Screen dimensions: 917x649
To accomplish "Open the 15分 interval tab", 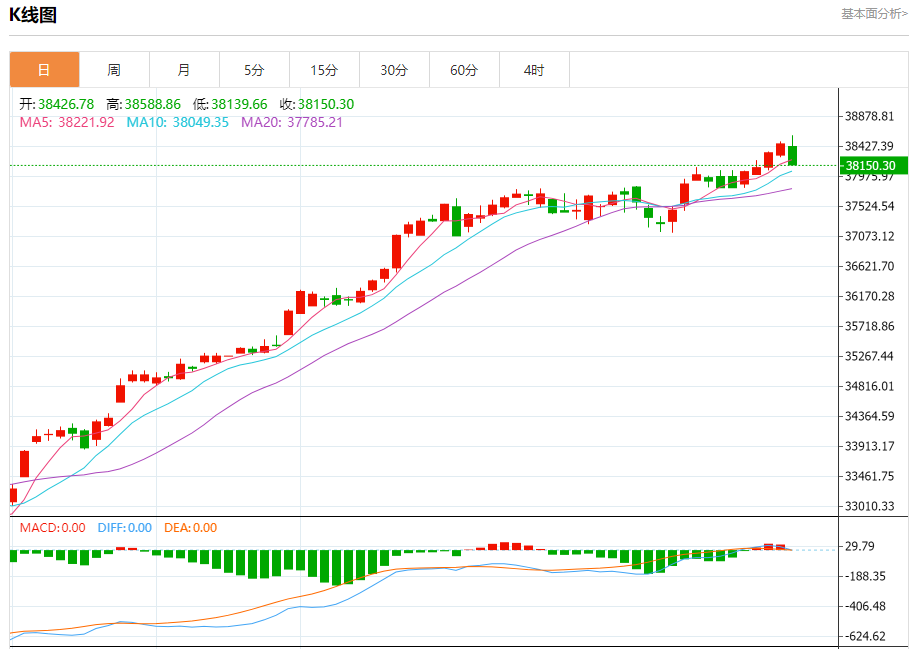I will [x=325, y=70].
